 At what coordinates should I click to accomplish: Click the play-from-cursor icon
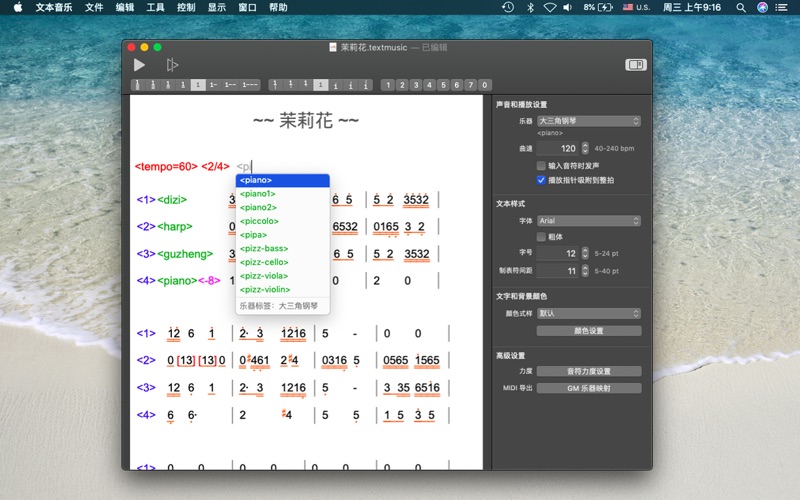(x=172, y=65)
